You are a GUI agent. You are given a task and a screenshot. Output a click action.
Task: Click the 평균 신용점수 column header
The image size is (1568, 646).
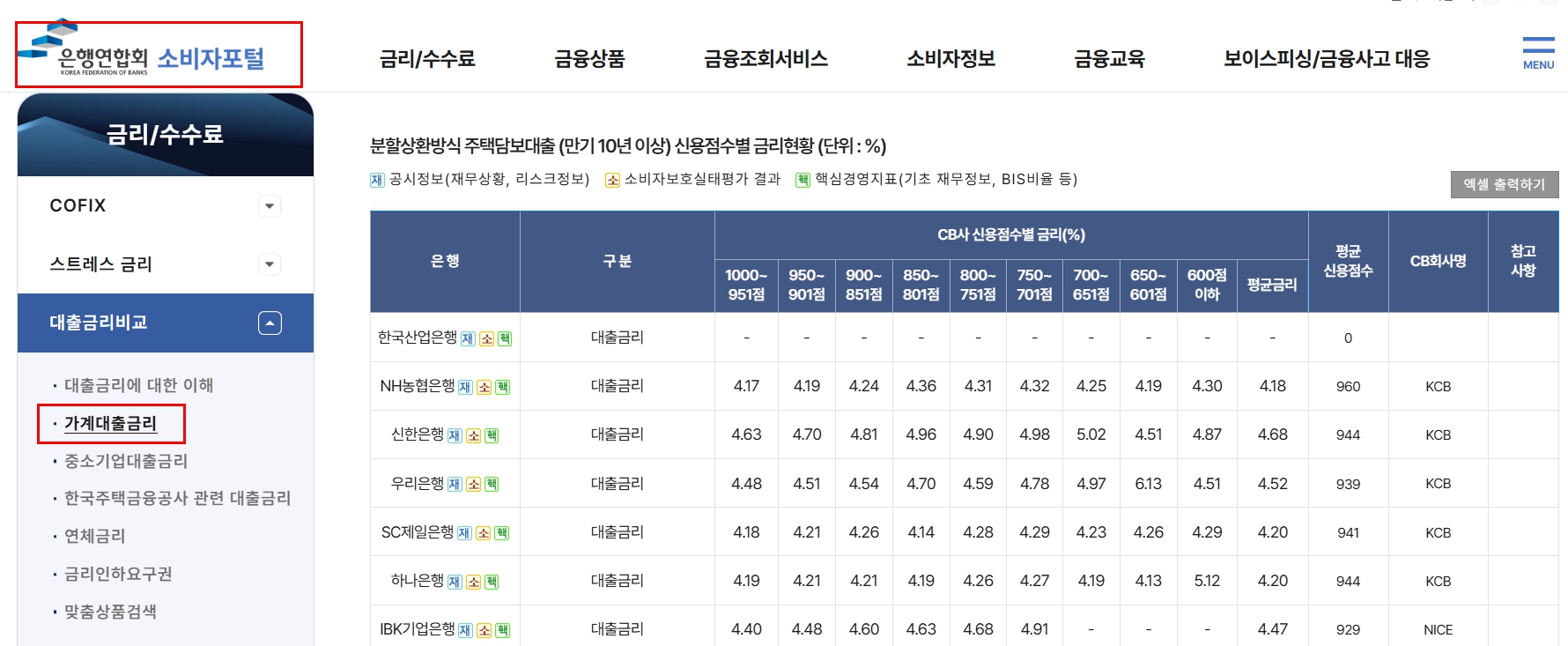1348,261
